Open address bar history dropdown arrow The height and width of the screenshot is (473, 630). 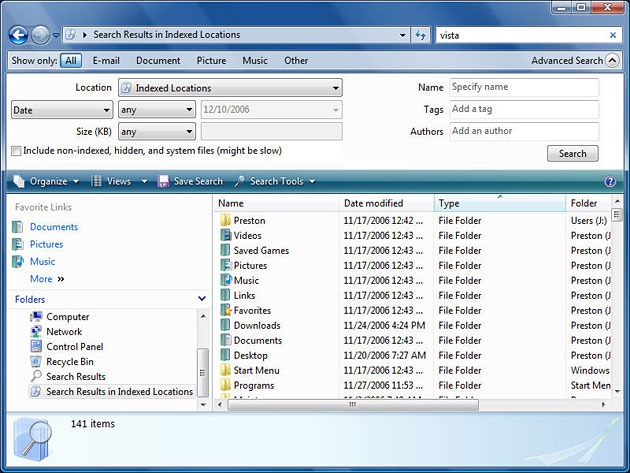(x=403, y=35)
